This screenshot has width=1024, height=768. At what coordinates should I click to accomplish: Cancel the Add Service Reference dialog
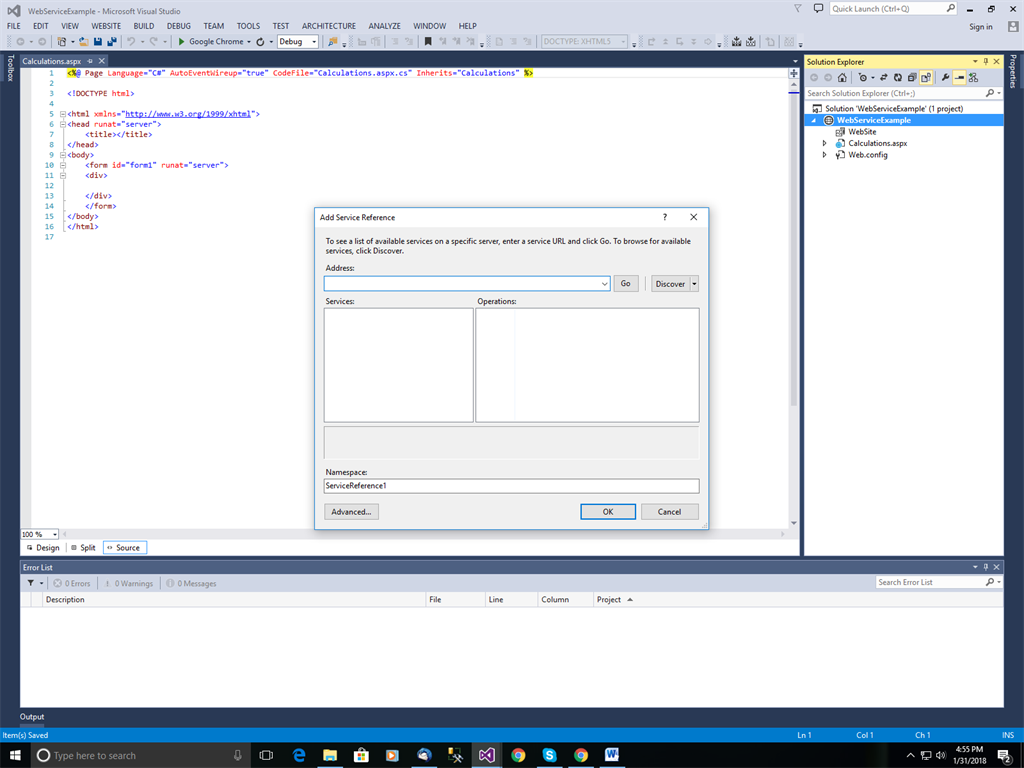coord(669,511)
